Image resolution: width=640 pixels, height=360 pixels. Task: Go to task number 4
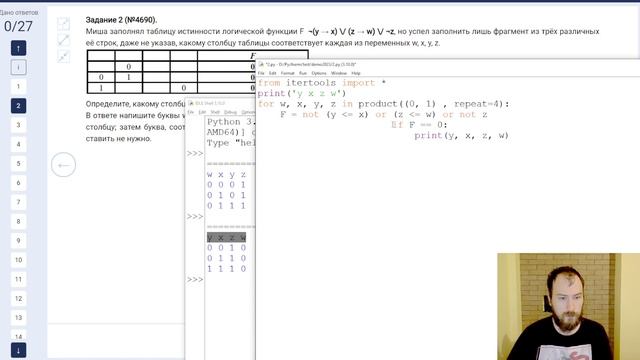click(18, 144)
